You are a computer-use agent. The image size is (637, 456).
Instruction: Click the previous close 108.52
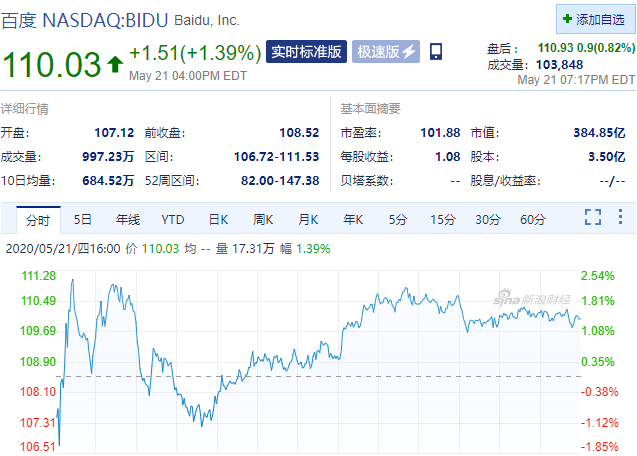pos(299,132)
